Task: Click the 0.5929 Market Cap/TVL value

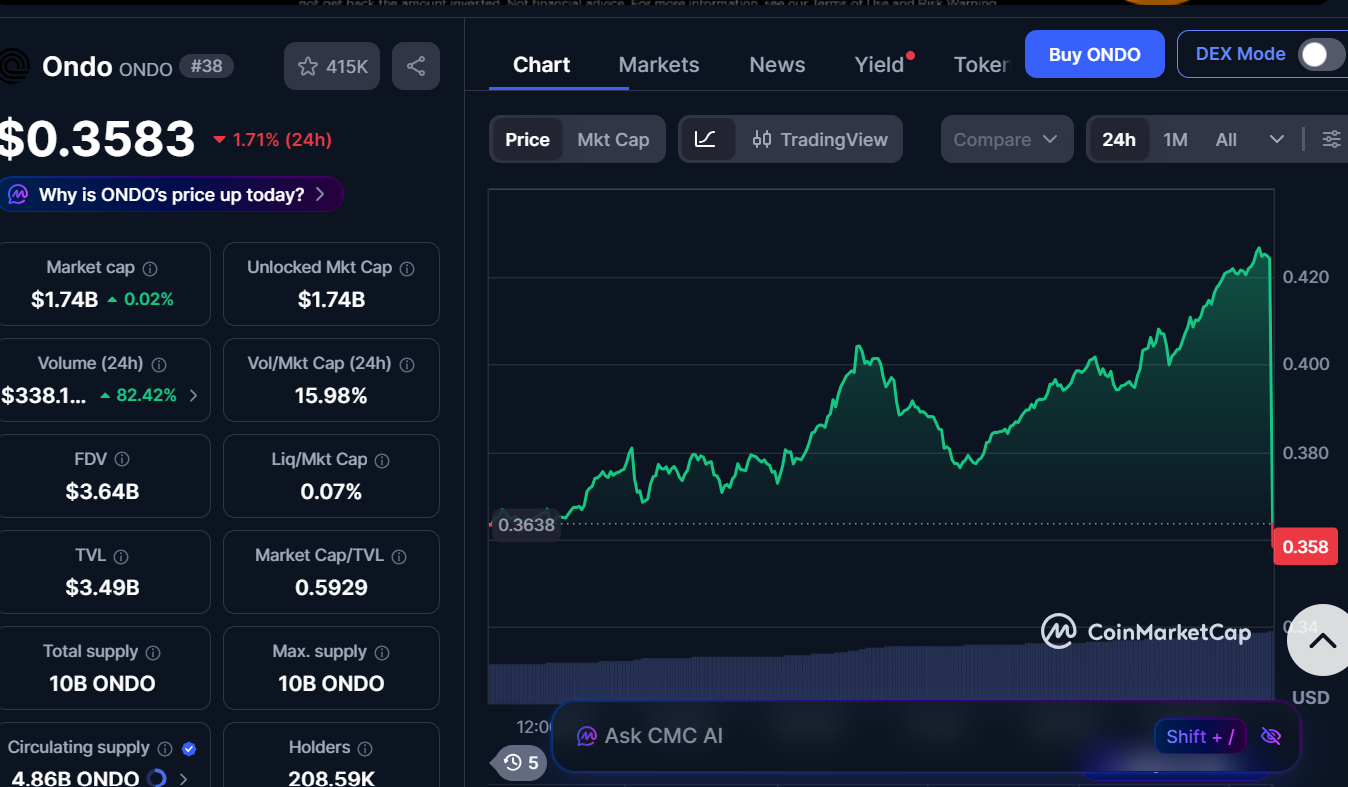Action: (x=331, y=587)
